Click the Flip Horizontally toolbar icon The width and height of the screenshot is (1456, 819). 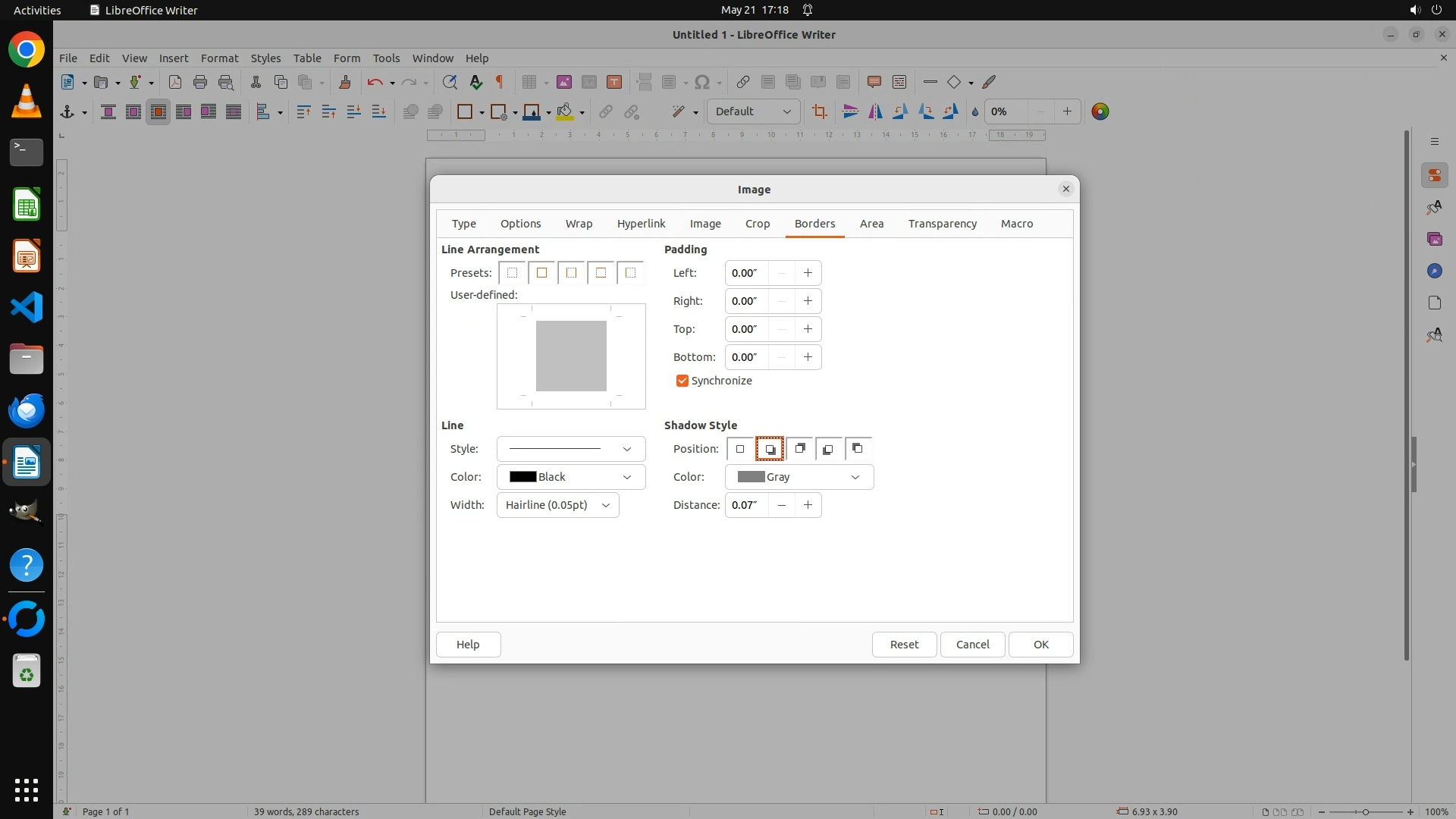[x=875, y=112]
